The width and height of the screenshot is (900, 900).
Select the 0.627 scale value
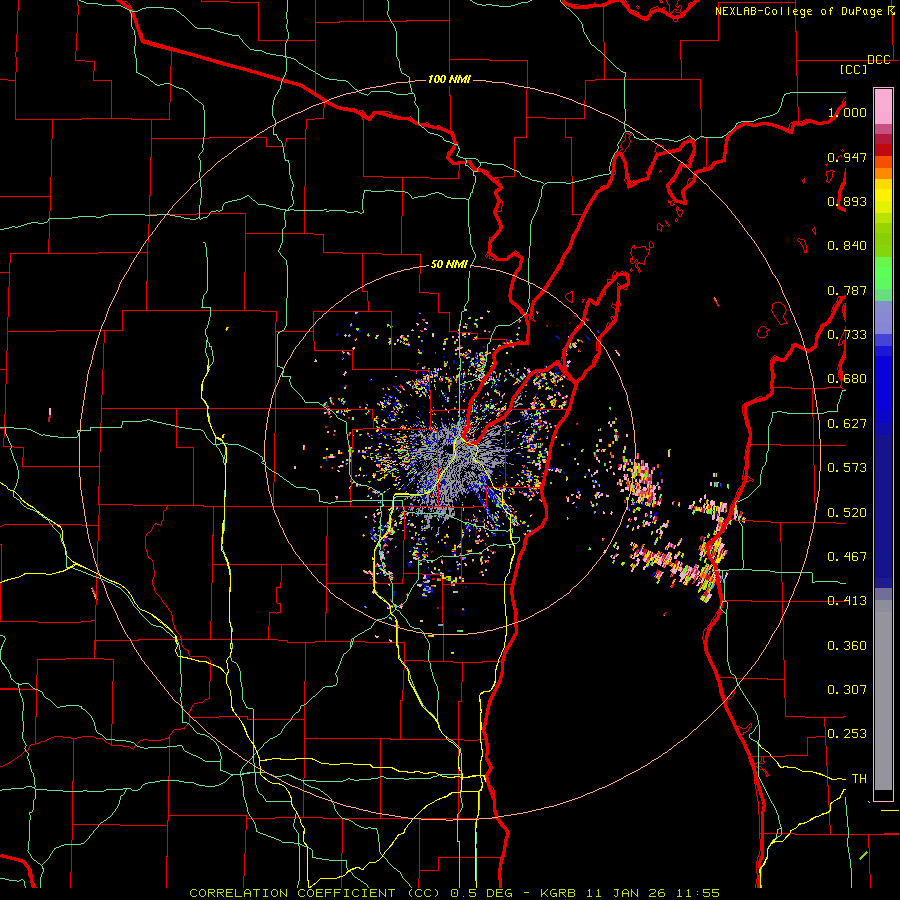(x=847, y=424)
